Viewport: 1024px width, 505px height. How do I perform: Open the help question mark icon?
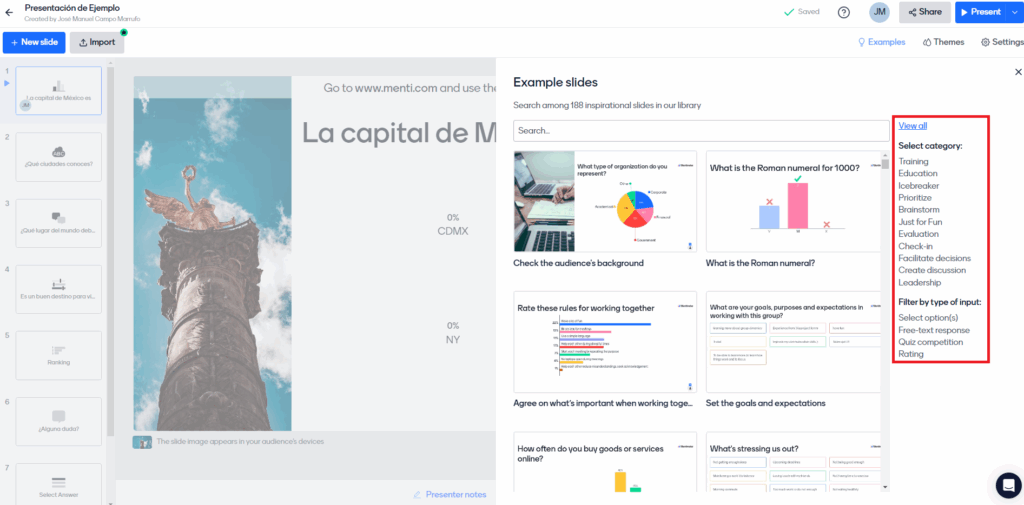[x=844, y=12]
